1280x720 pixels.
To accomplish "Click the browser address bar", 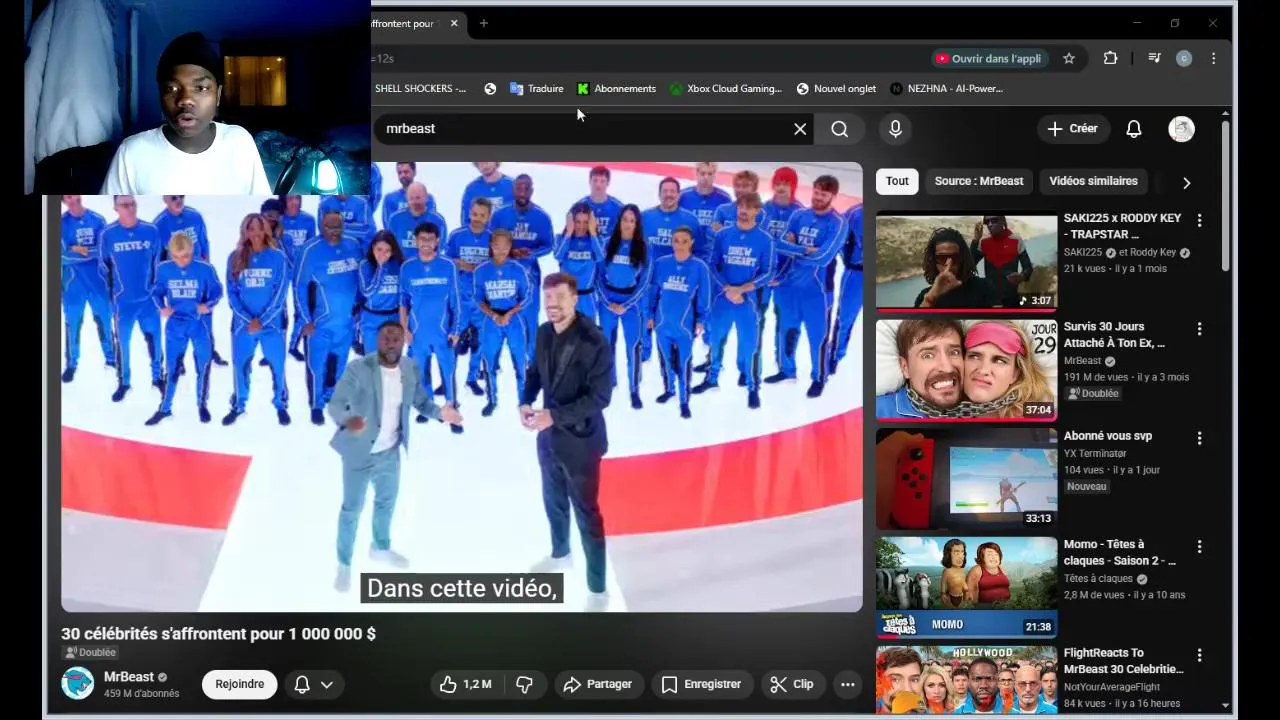I will [645, 58].
